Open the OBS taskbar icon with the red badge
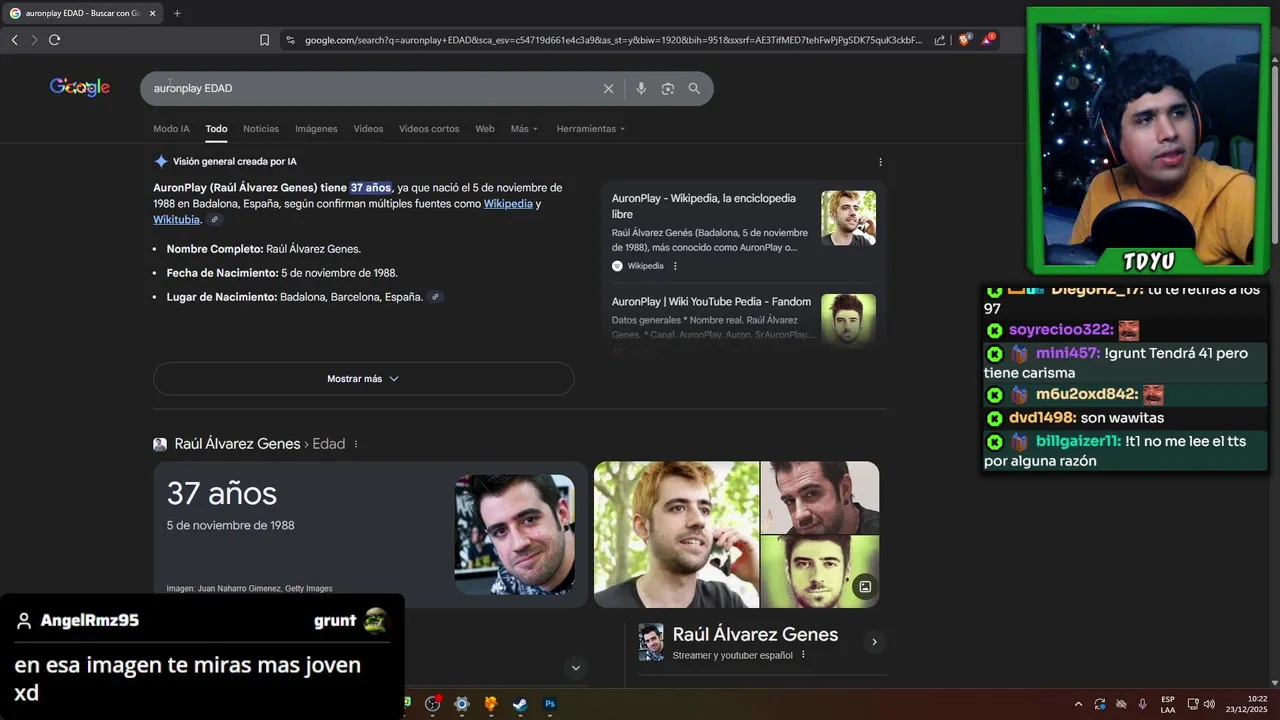Viewport: 1280px width, 720px height. click(x=433, y=704)
